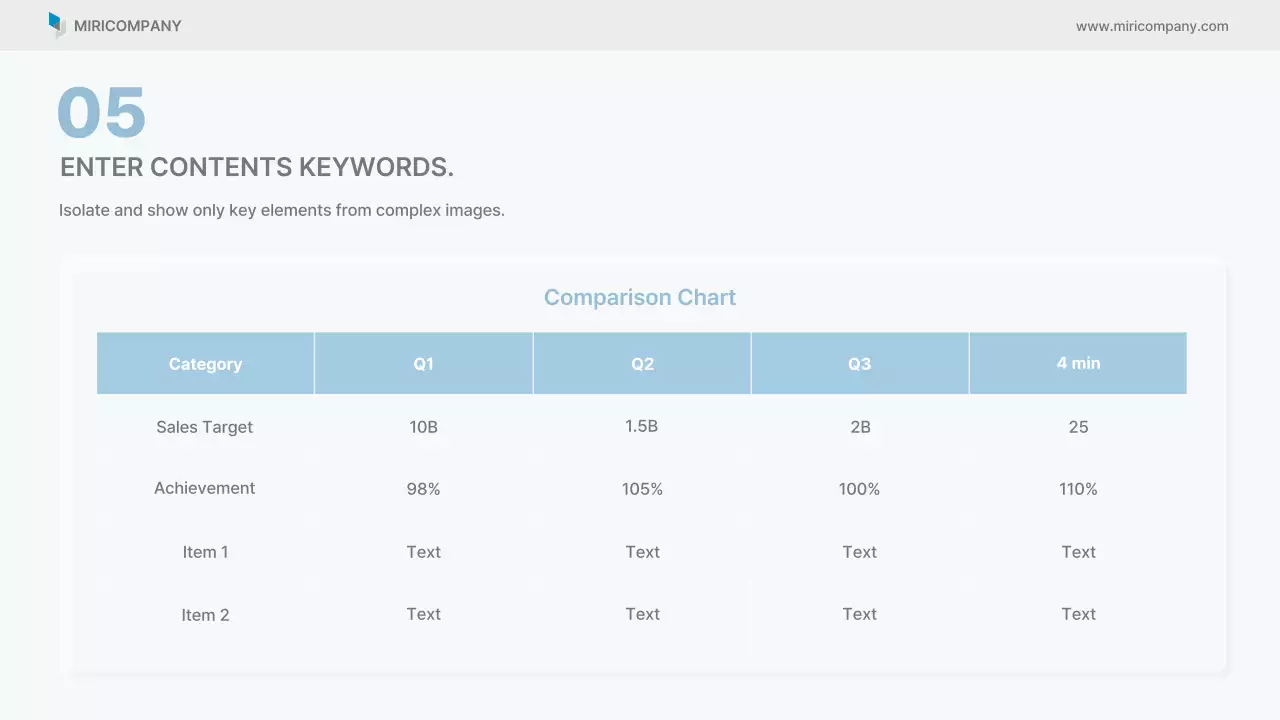
Task: Select the Q1 column header
Action: point(424,364)
